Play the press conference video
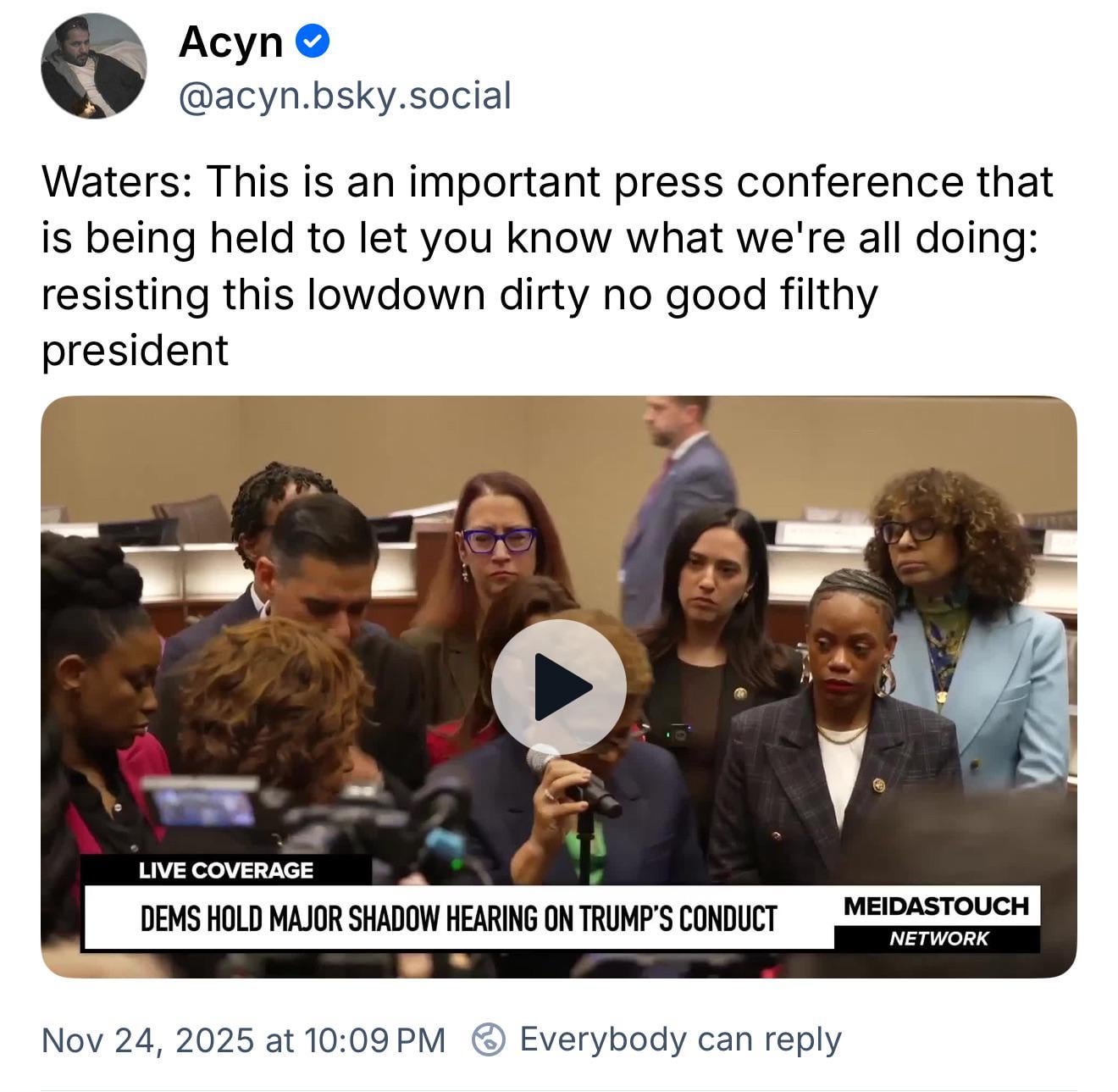 click(x=558, y=686)
